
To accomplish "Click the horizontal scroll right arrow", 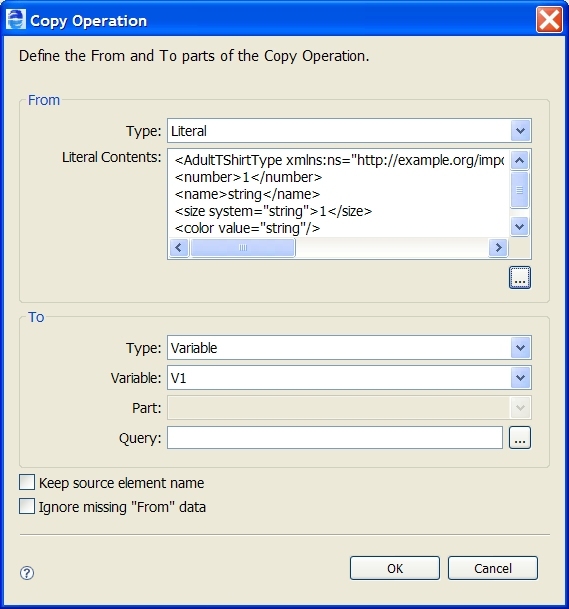I will pos(498,247).
